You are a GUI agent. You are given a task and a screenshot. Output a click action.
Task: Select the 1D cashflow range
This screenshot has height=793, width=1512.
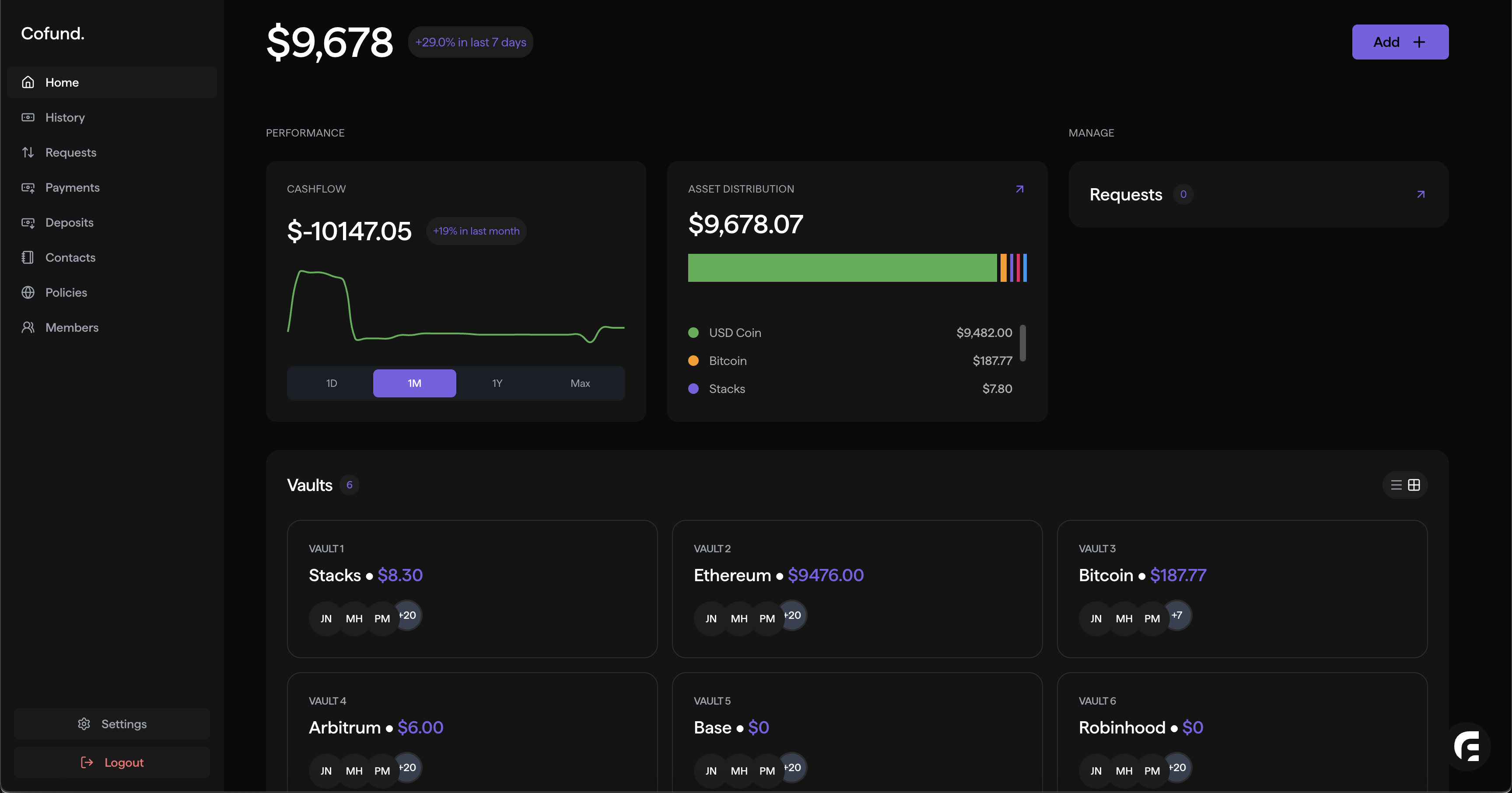tap(331, 383)
